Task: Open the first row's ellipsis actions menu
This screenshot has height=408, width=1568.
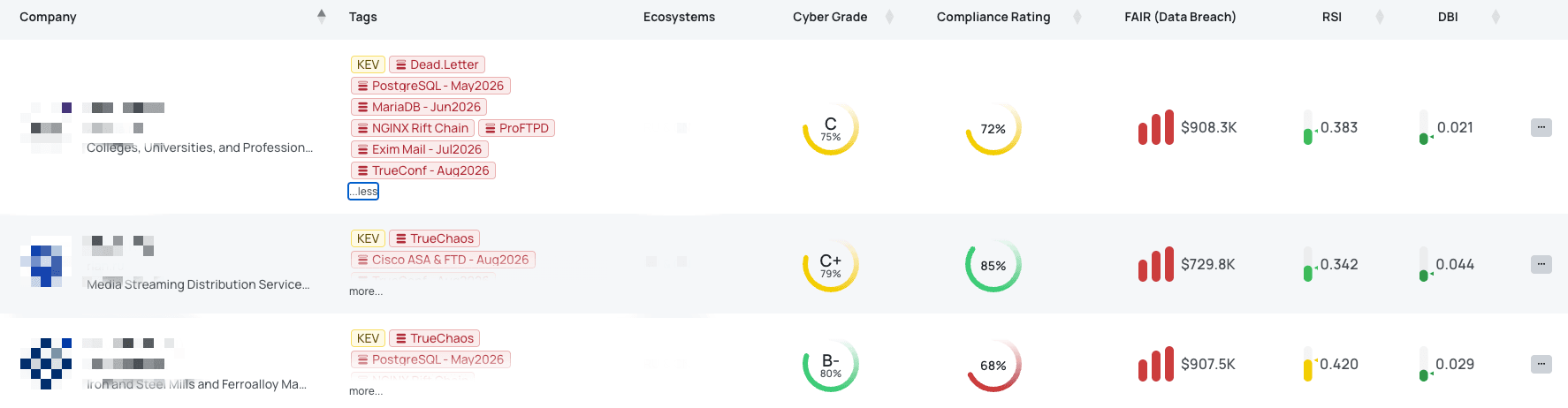Action: coord(1541,127)
